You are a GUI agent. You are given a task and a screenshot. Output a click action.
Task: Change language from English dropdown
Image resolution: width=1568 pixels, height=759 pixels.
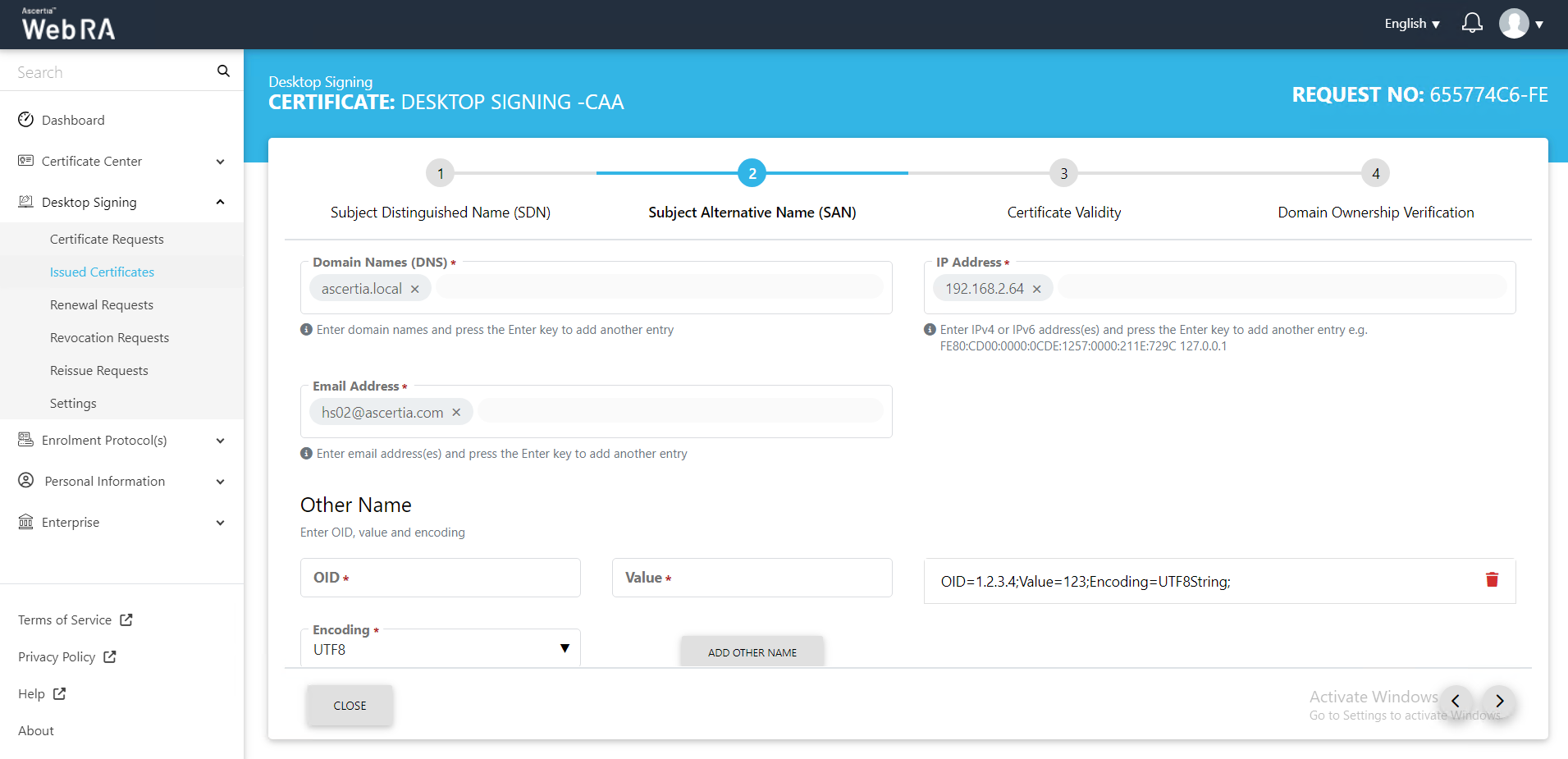(x=1411, y=24)
